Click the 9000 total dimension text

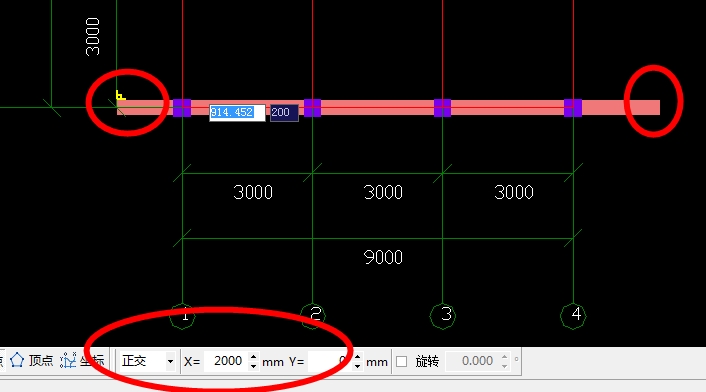(383, 257)
